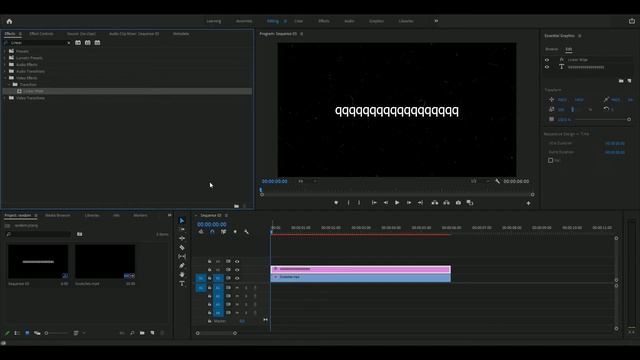Hide the Linear Wipe layer eye
The width and height of the screenshot is (640, 360).
coord(547,60)
